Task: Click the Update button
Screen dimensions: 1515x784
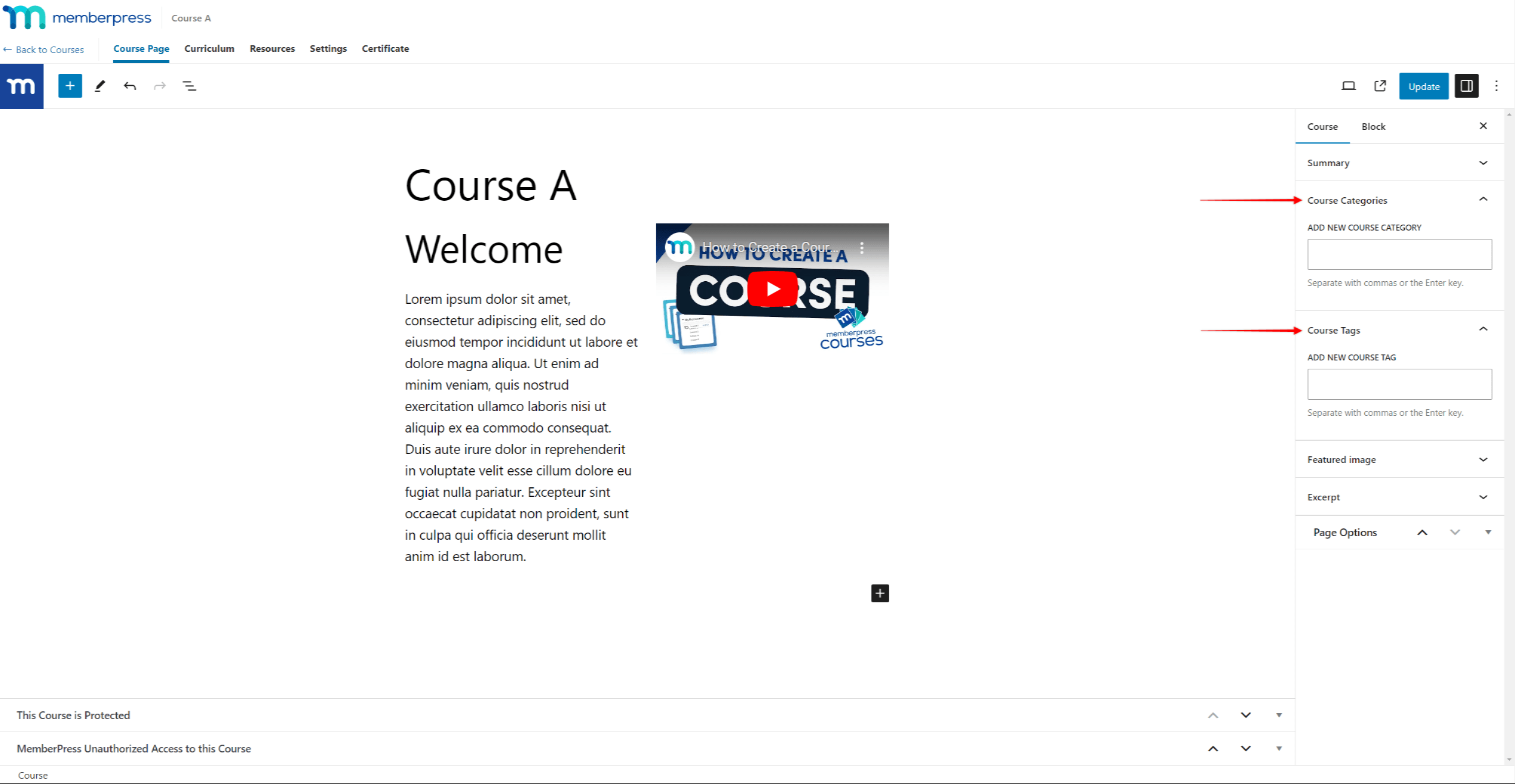Action: point(1422,86)
